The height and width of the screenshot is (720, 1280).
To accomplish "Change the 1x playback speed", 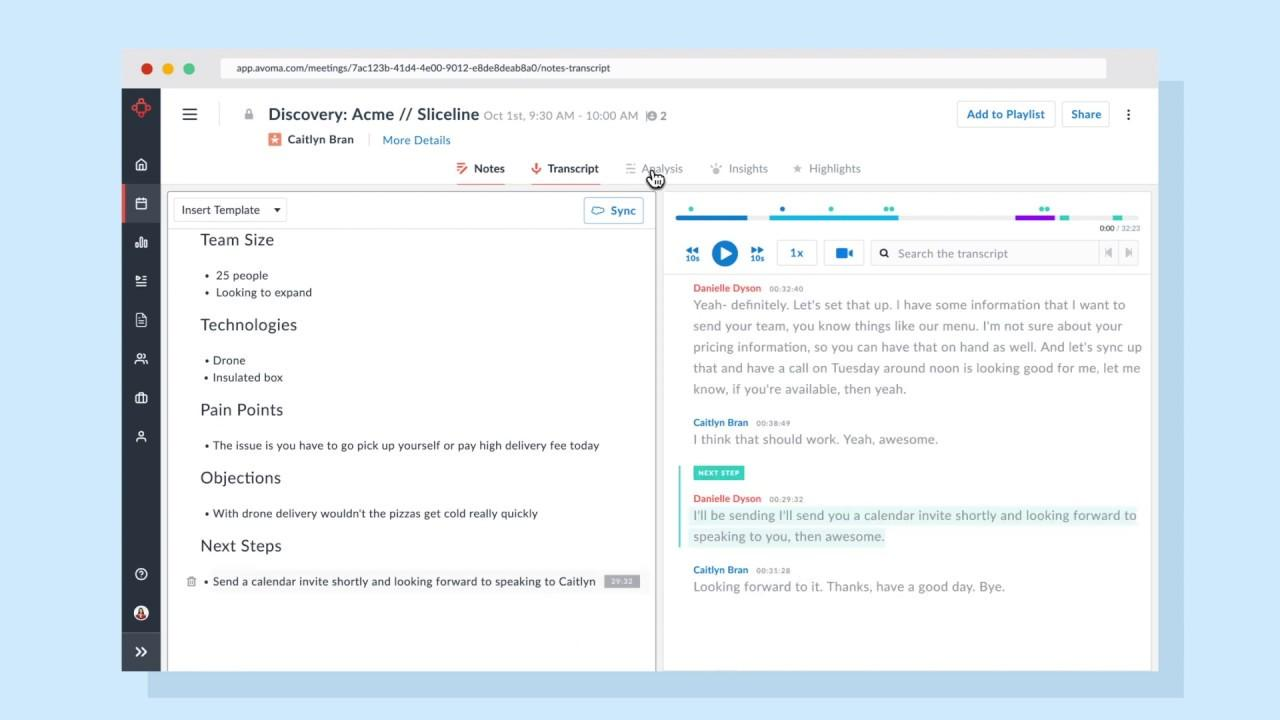I will coord(797,253).
